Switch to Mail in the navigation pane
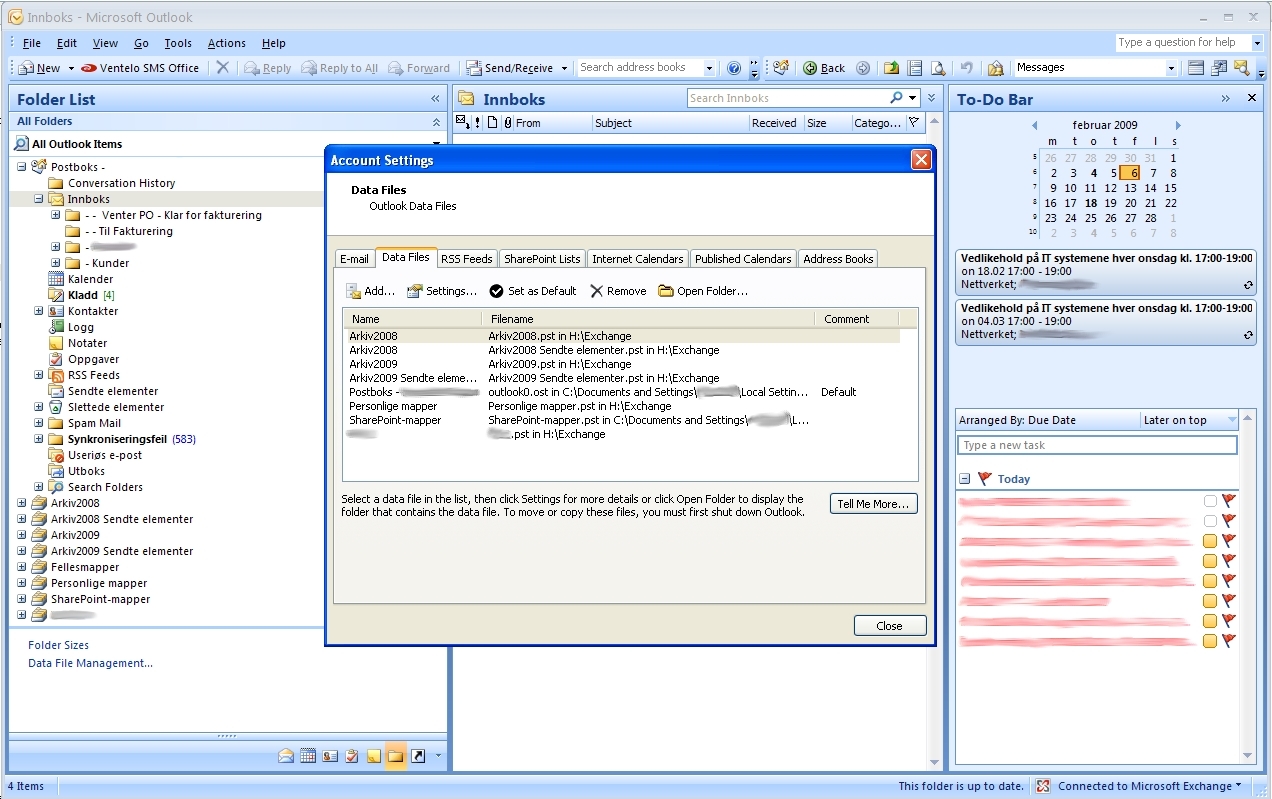Screen dimensions: 1272x799 click(x=286, y=756)
